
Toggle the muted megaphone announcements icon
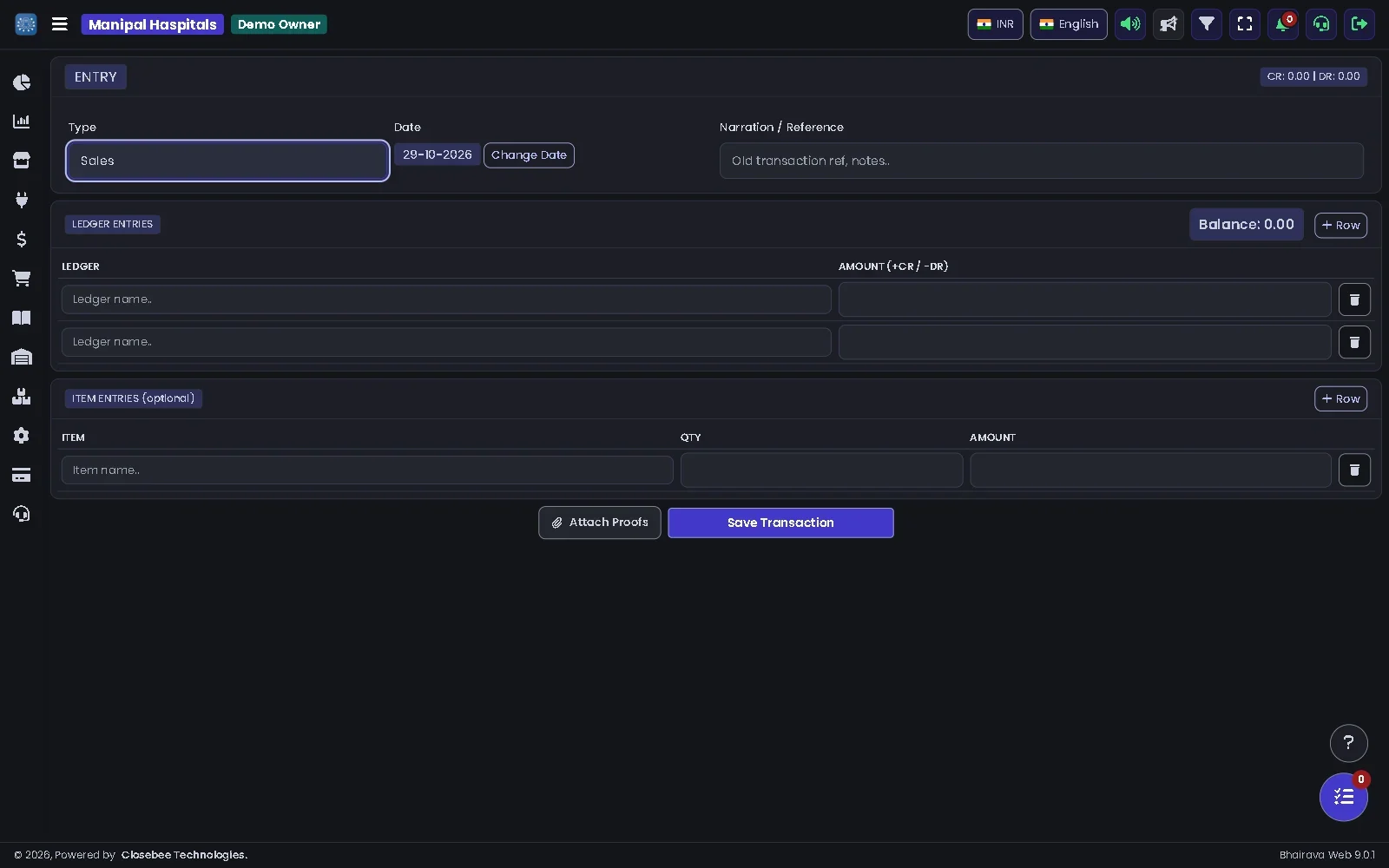pyautogui.click(x=1168, y=24)
